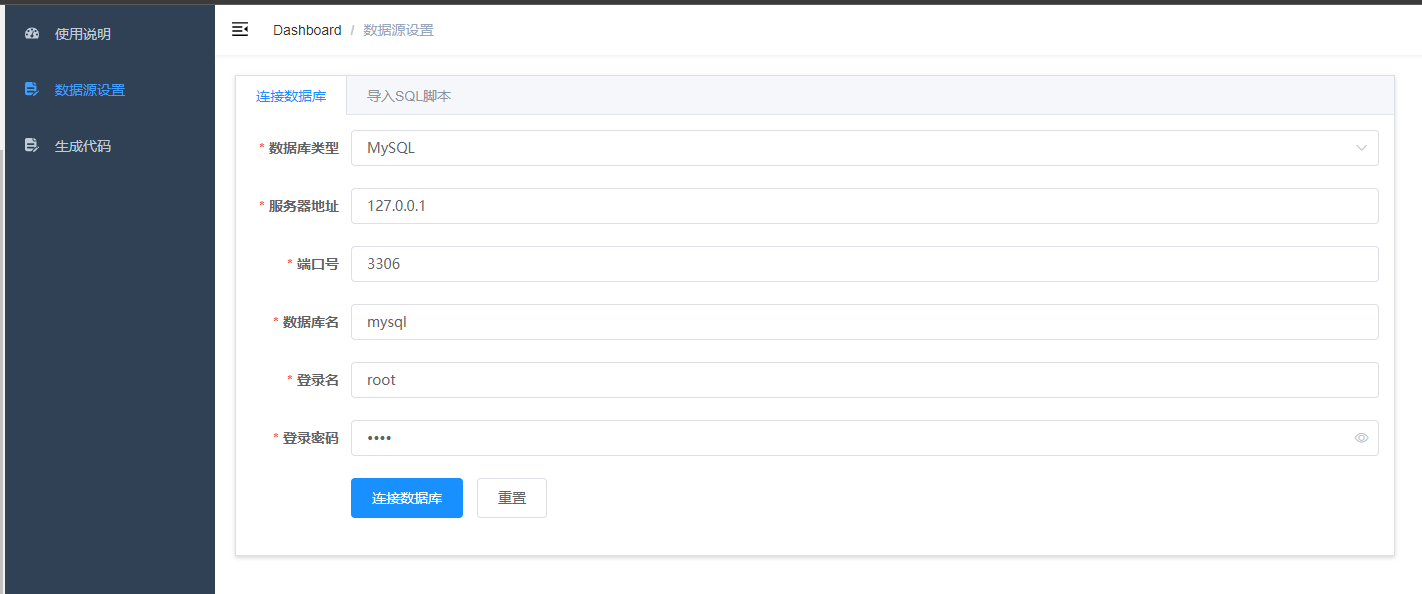Click the 数据源设置 breadcrumb text
This screenshot has height=594, width=1422.
pos(398,30)
